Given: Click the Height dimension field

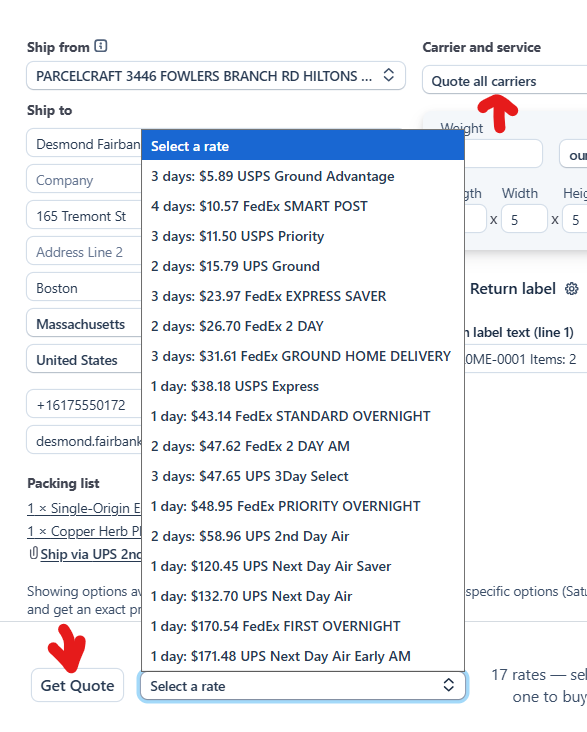Looking at the screenshot, I should pos(575,219).
